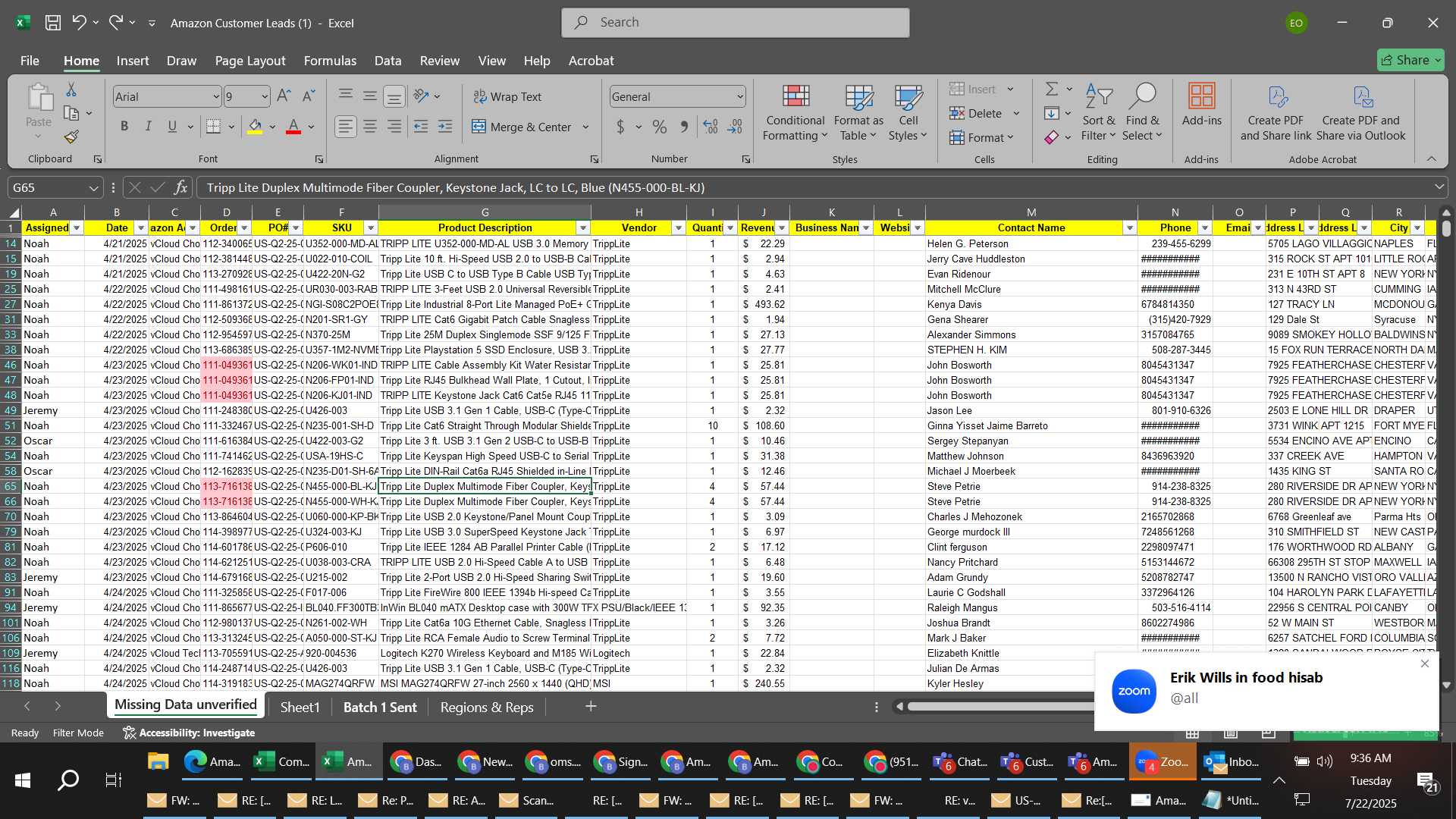Viewport: 1456px width, 819px height.
Task: Click the Insert Function fx icon
Action: [180, 187]
